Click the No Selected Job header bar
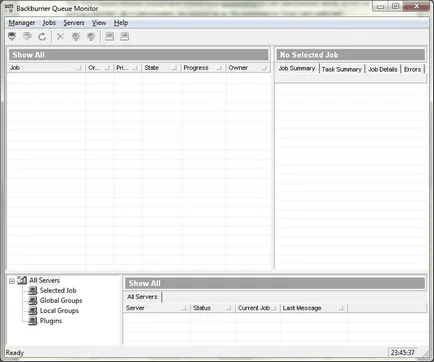Viewport: 434px width, 362px height. pyautogui.click(x=351, y=55)
